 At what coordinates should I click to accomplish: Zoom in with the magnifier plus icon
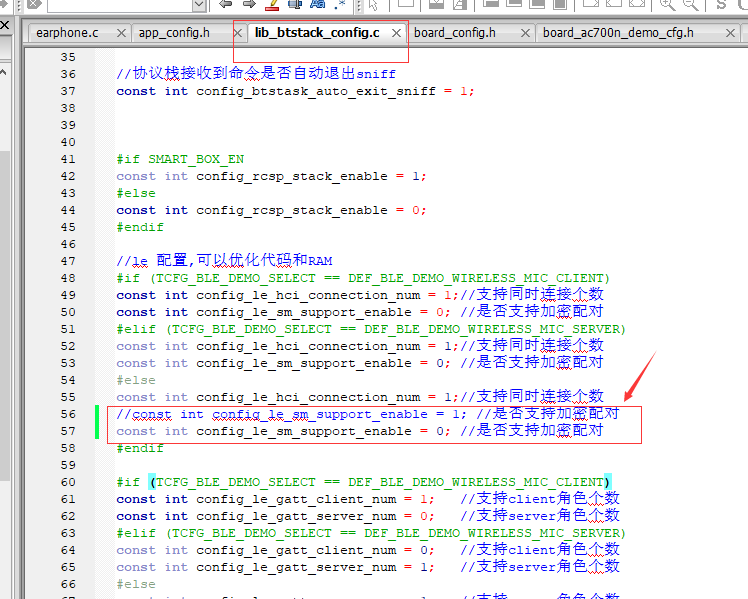[667, 5]
